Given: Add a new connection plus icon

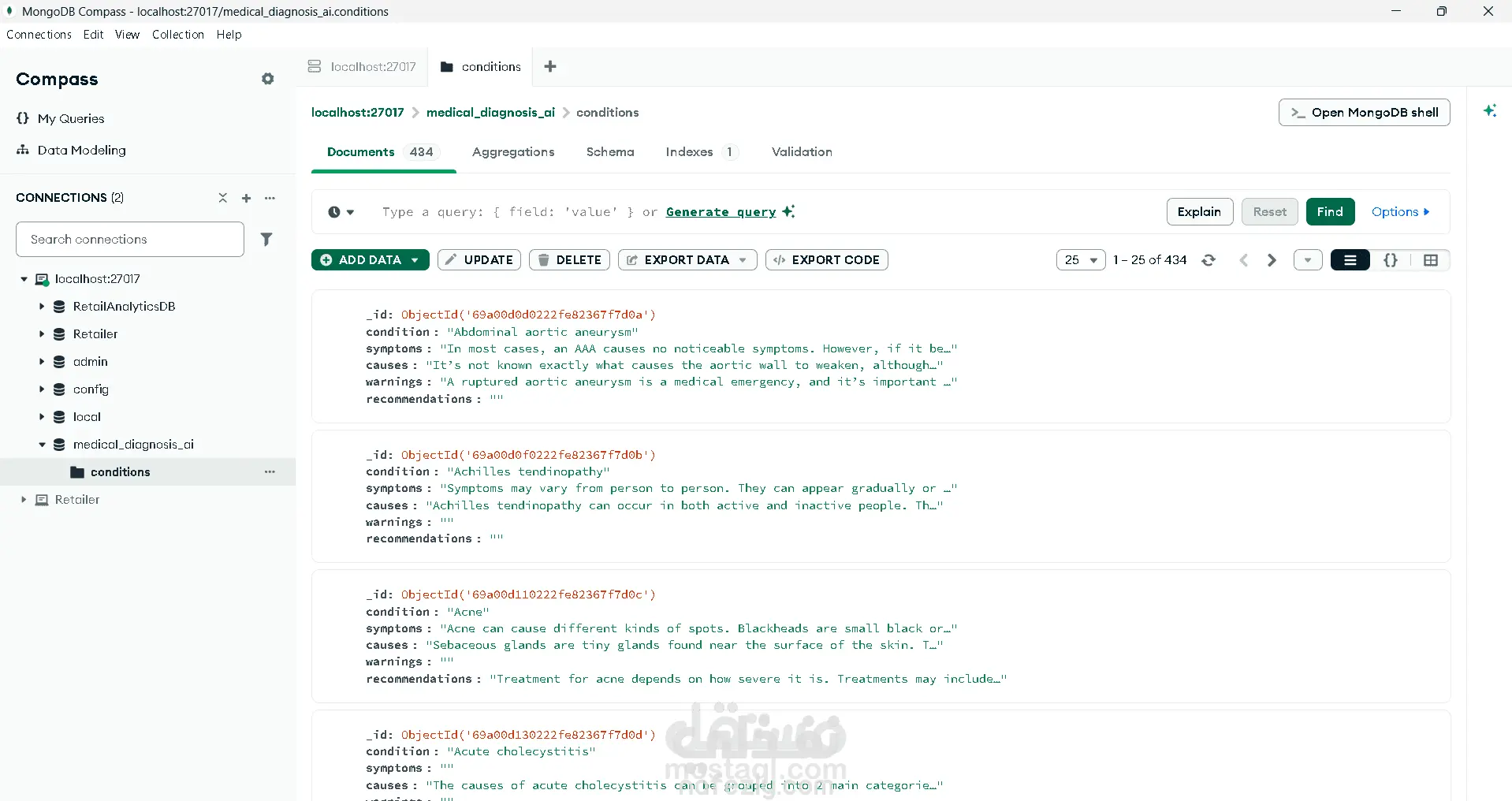Looking at the screenshot, I should (246, 198).
